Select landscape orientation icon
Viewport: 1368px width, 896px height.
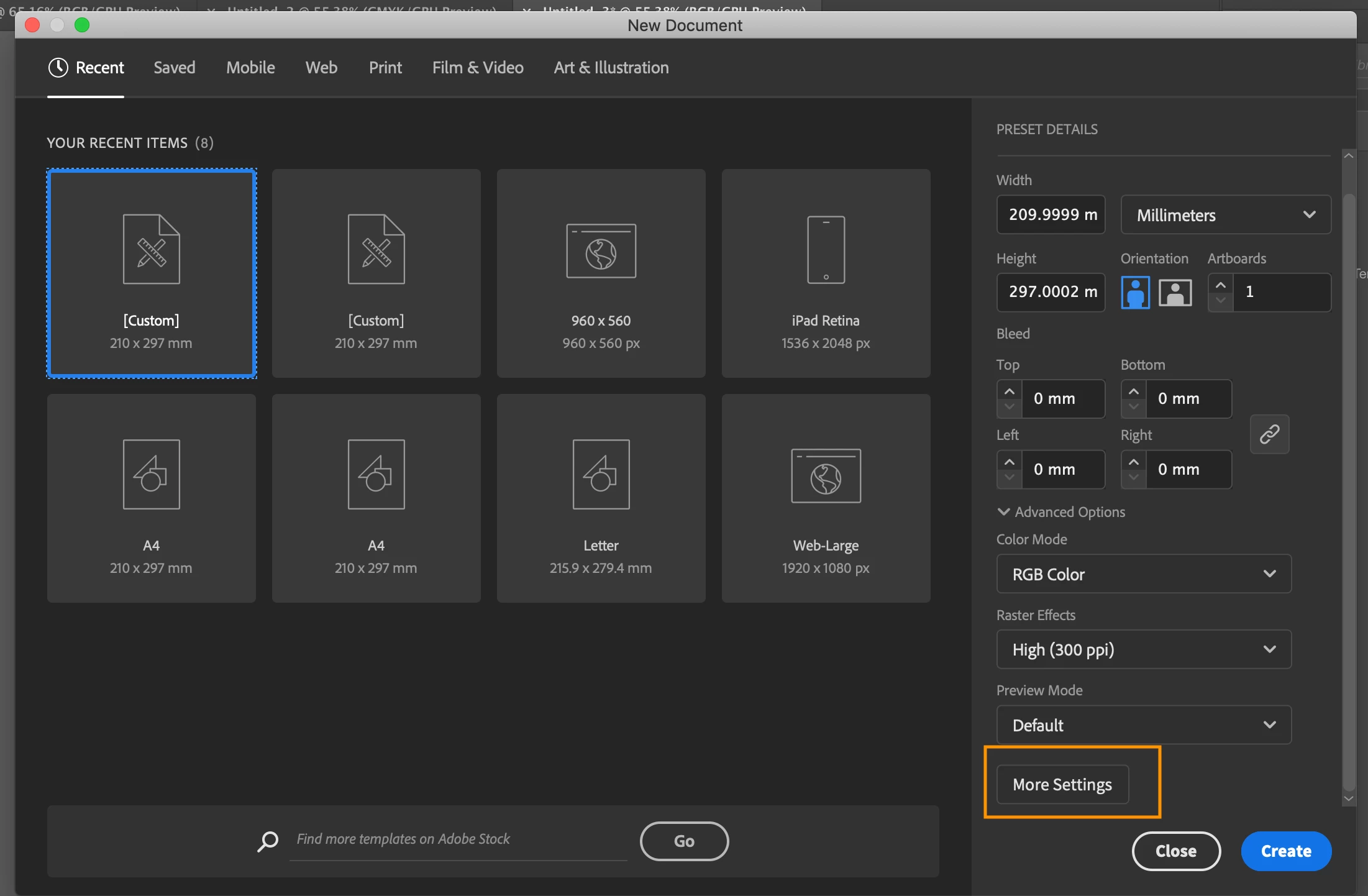click(x=1175, y=293)
